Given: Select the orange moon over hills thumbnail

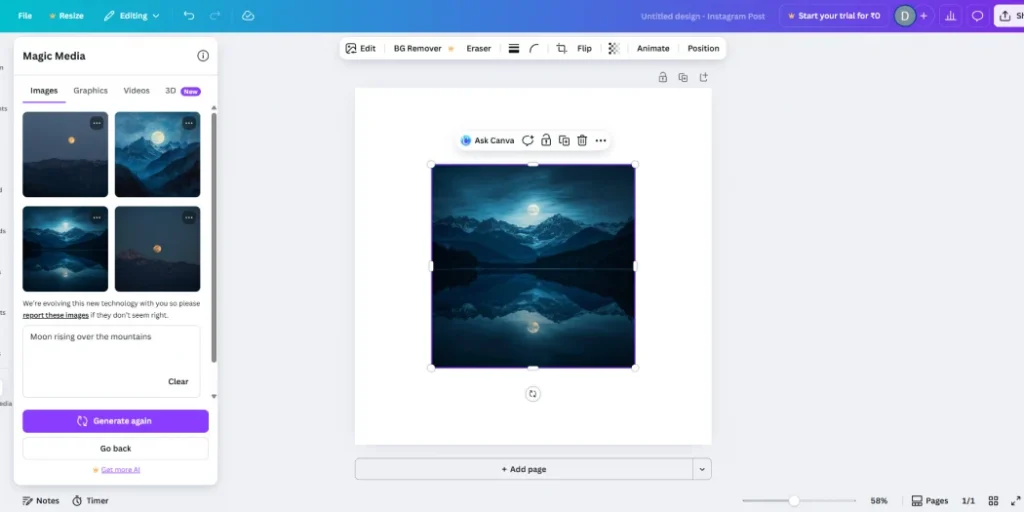Looking at the screenshot, I should [x=157, y=249].
